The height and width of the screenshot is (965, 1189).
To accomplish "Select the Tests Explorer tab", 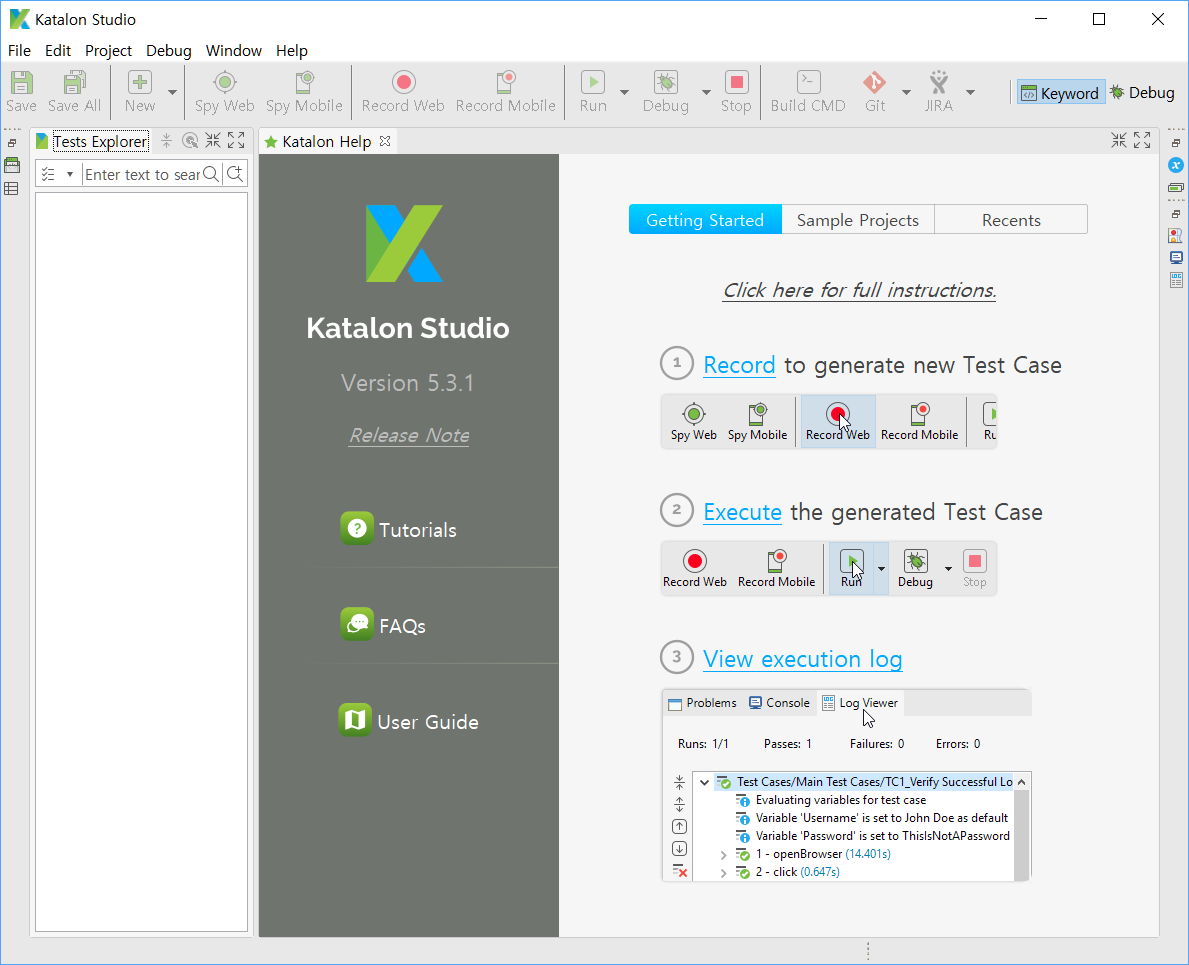I will [x=92, y=141].
